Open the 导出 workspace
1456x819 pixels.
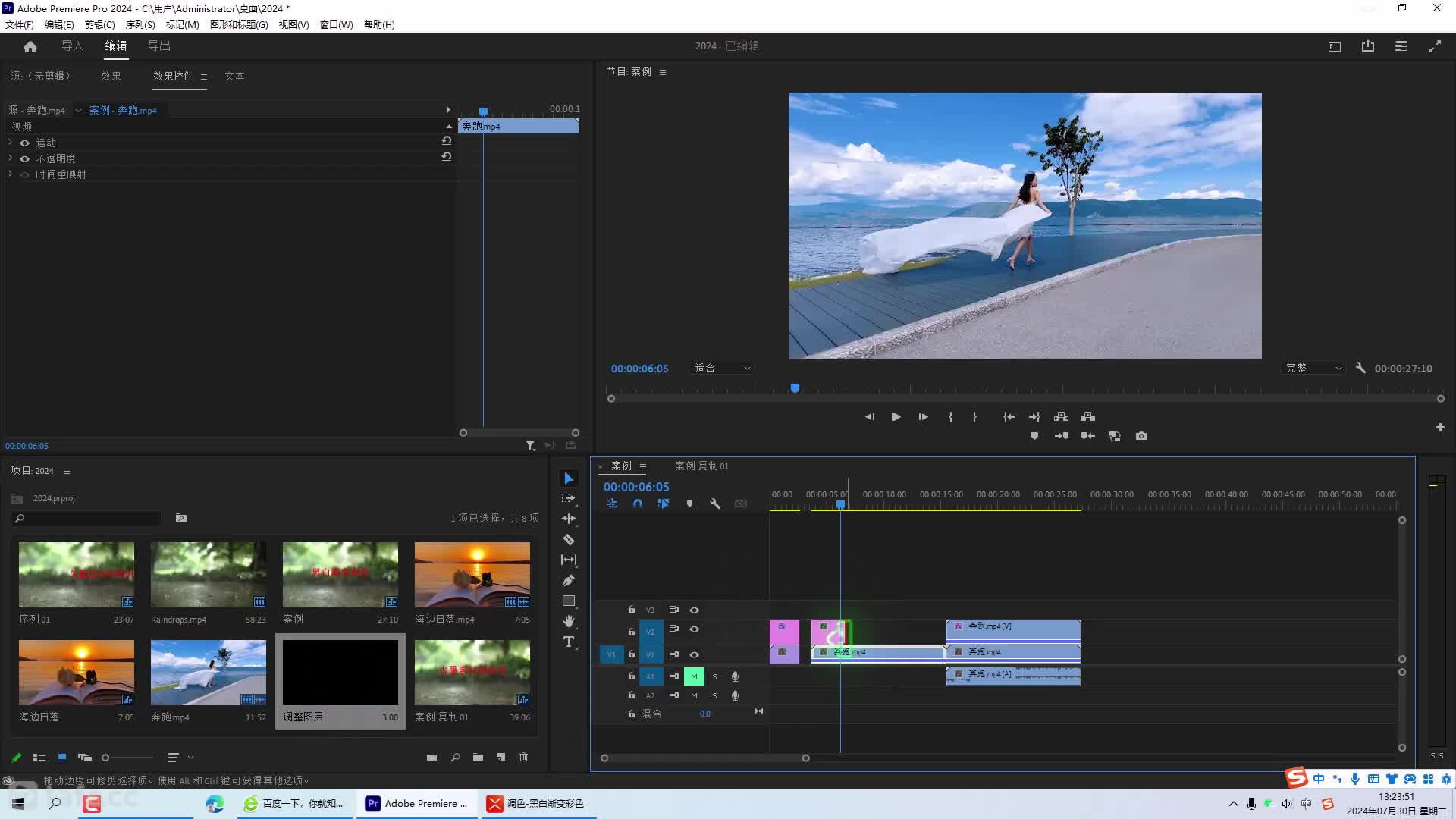pyautogui.click(x=159, y=46)
